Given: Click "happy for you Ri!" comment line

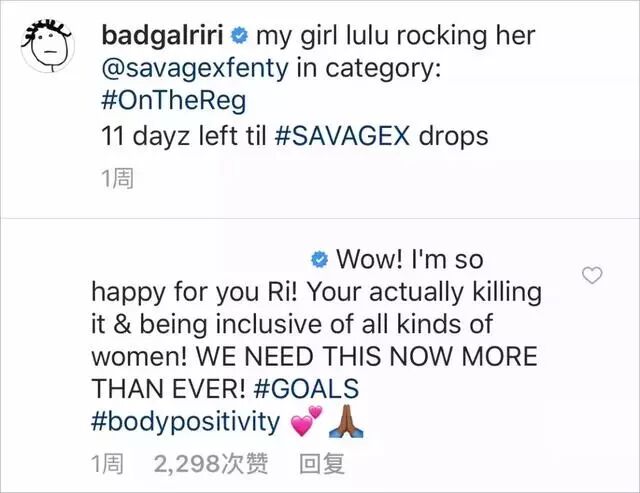Looking at the screenshot, I should coord(196,292).
